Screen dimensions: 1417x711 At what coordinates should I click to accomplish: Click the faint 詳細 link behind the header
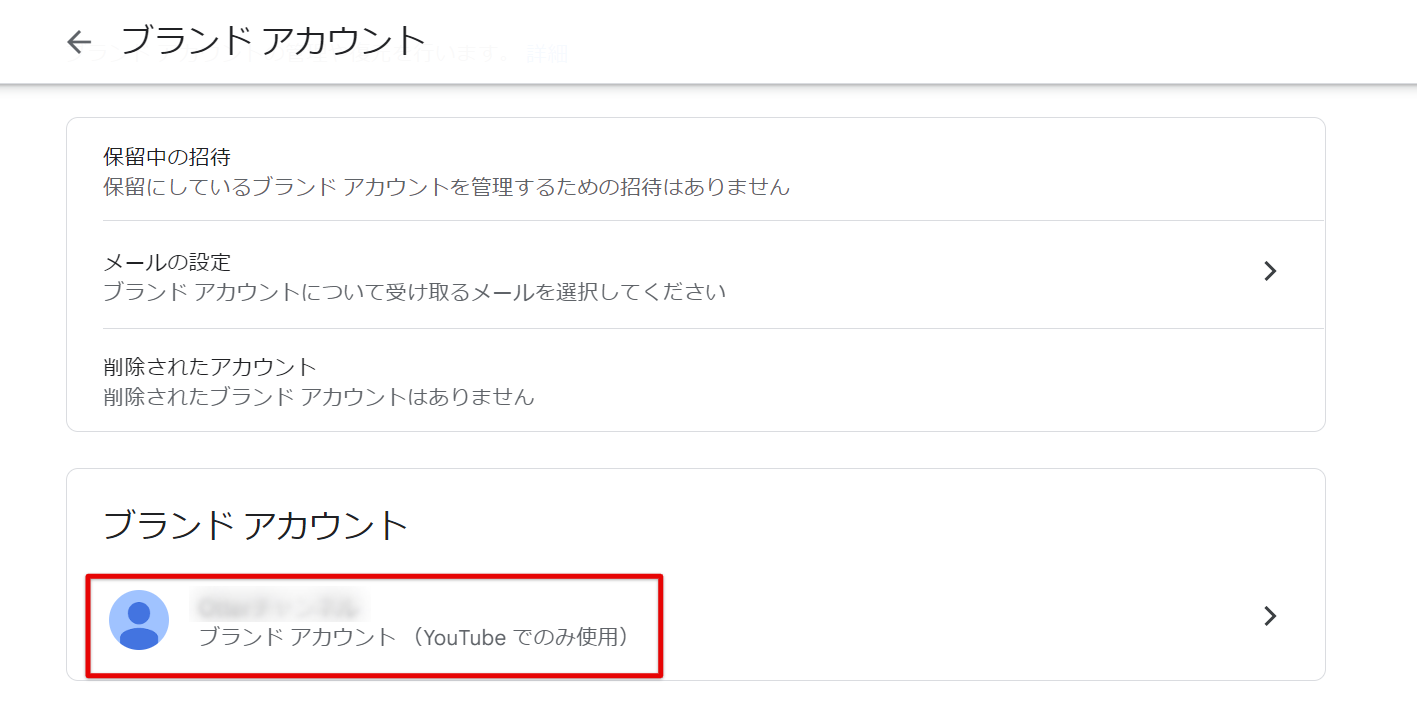548,54
